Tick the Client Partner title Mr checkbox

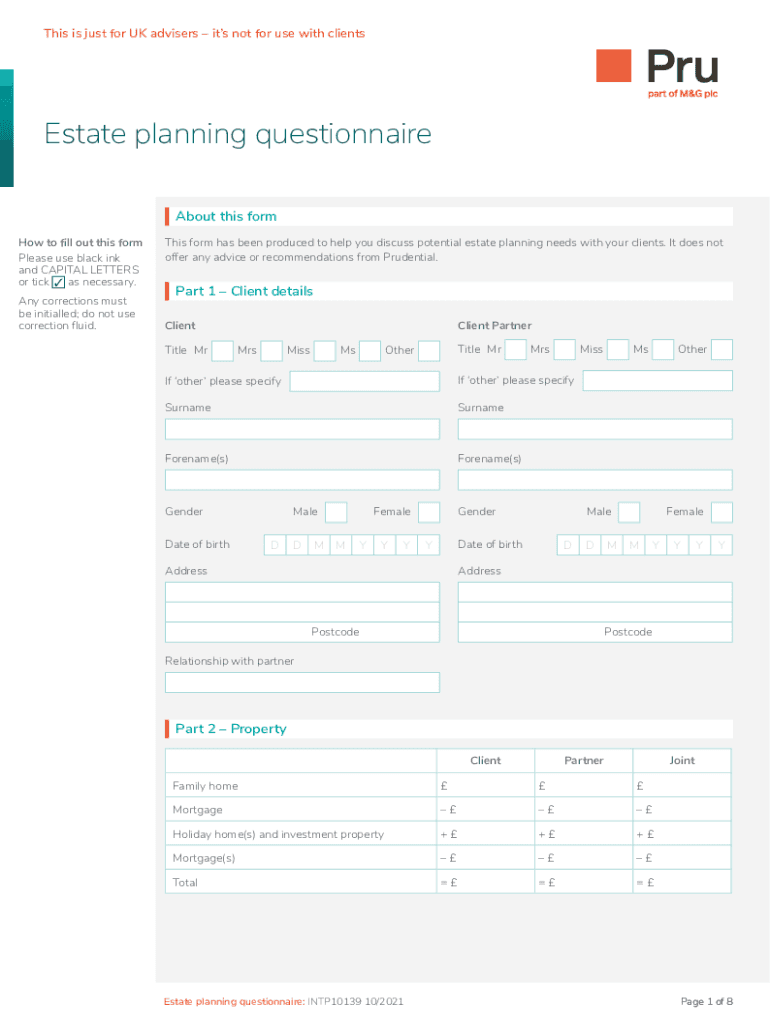[x=516, y=350]
